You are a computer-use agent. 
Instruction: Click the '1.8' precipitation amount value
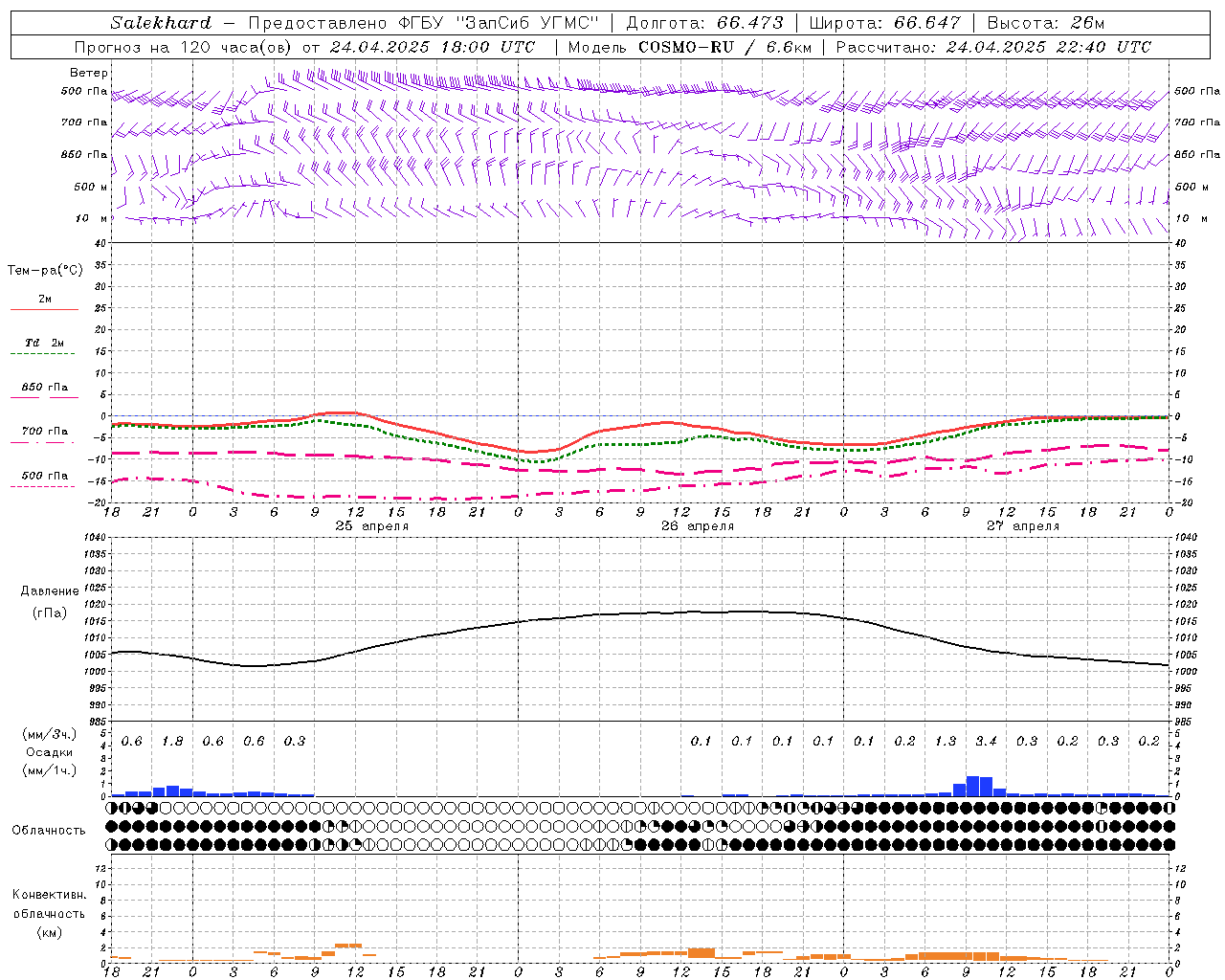point(172,742)
